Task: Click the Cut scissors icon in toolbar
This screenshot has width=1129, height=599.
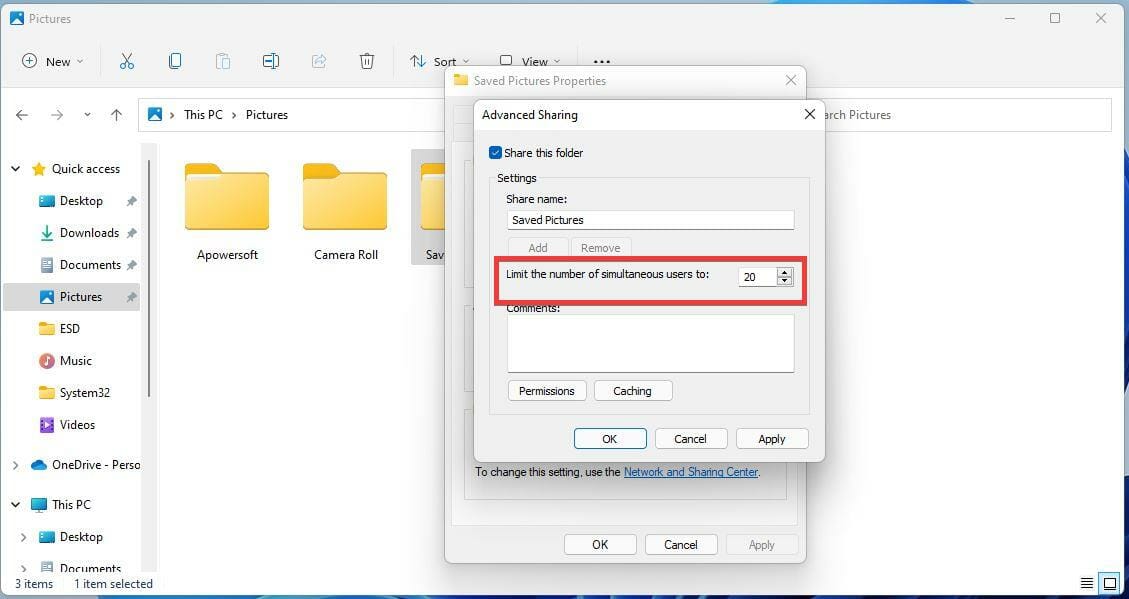Action: point(127,61)
